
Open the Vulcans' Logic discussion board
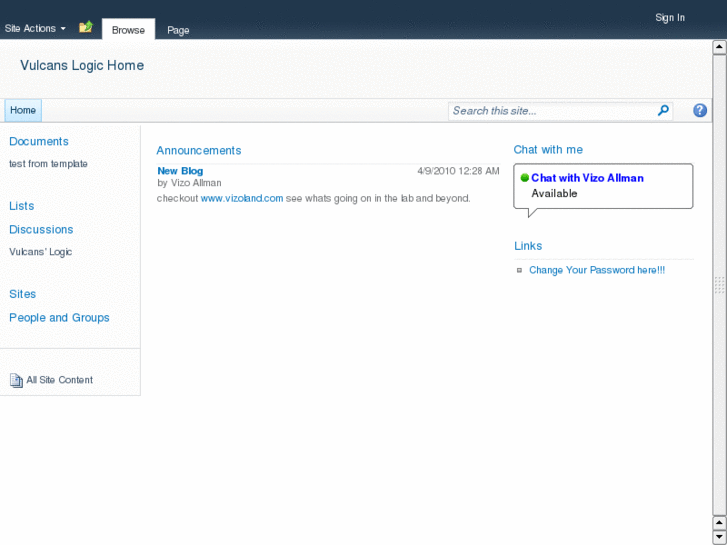[41, 252]
